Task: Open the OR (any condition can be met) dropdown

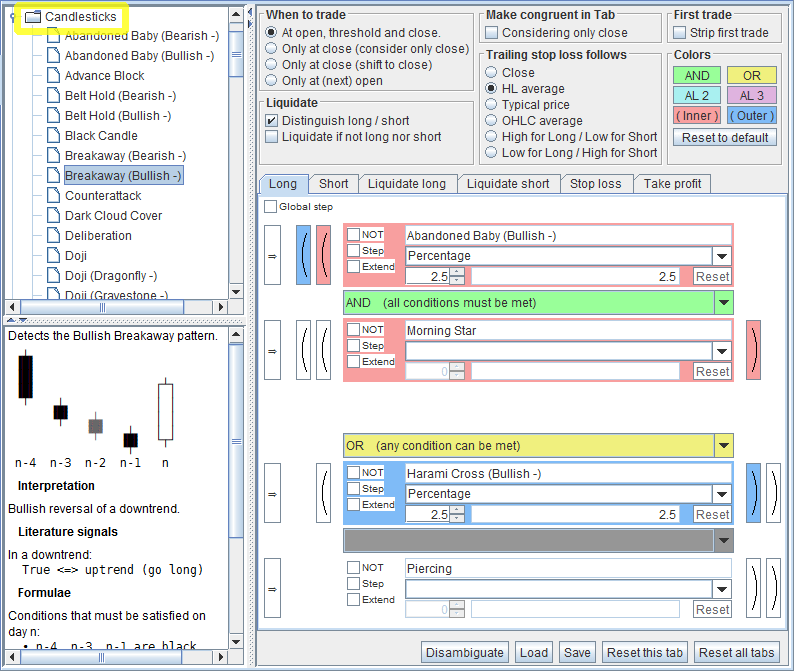Action: [724, 446]
